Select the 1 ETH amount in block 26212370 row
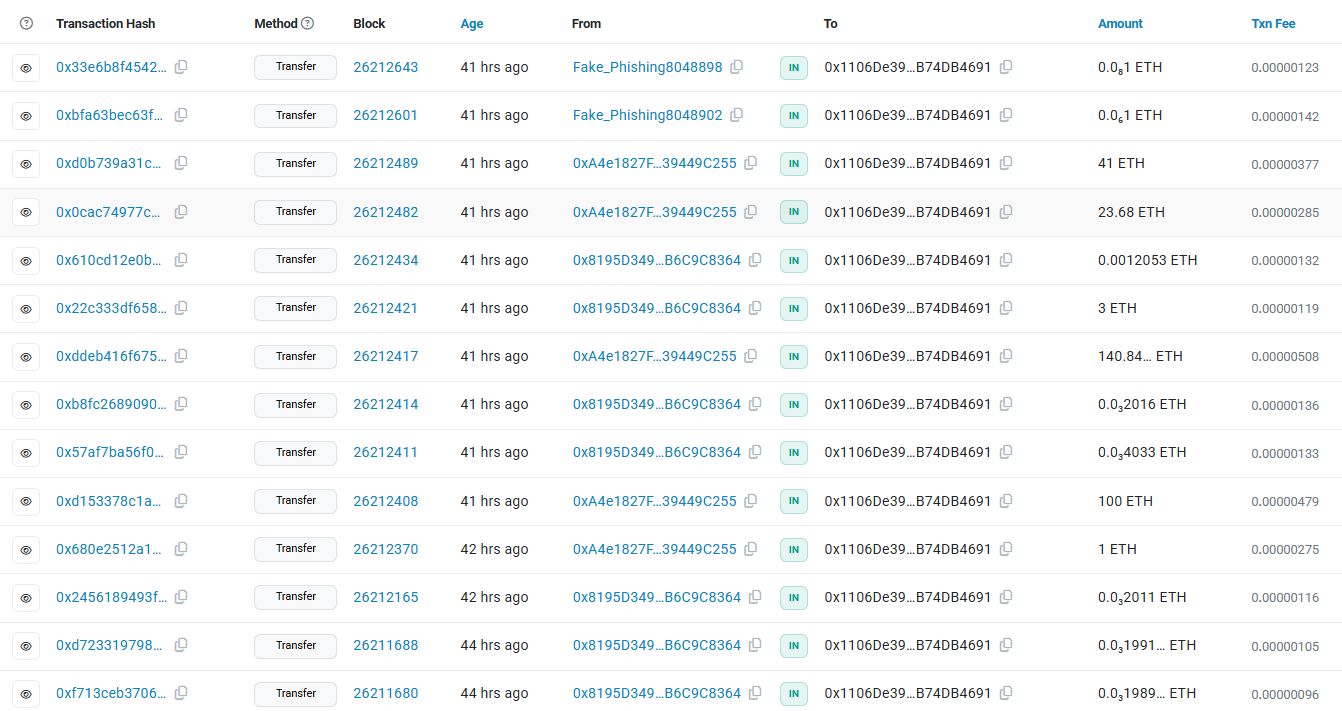The image size is (1342, 711). coord(1117,549)
